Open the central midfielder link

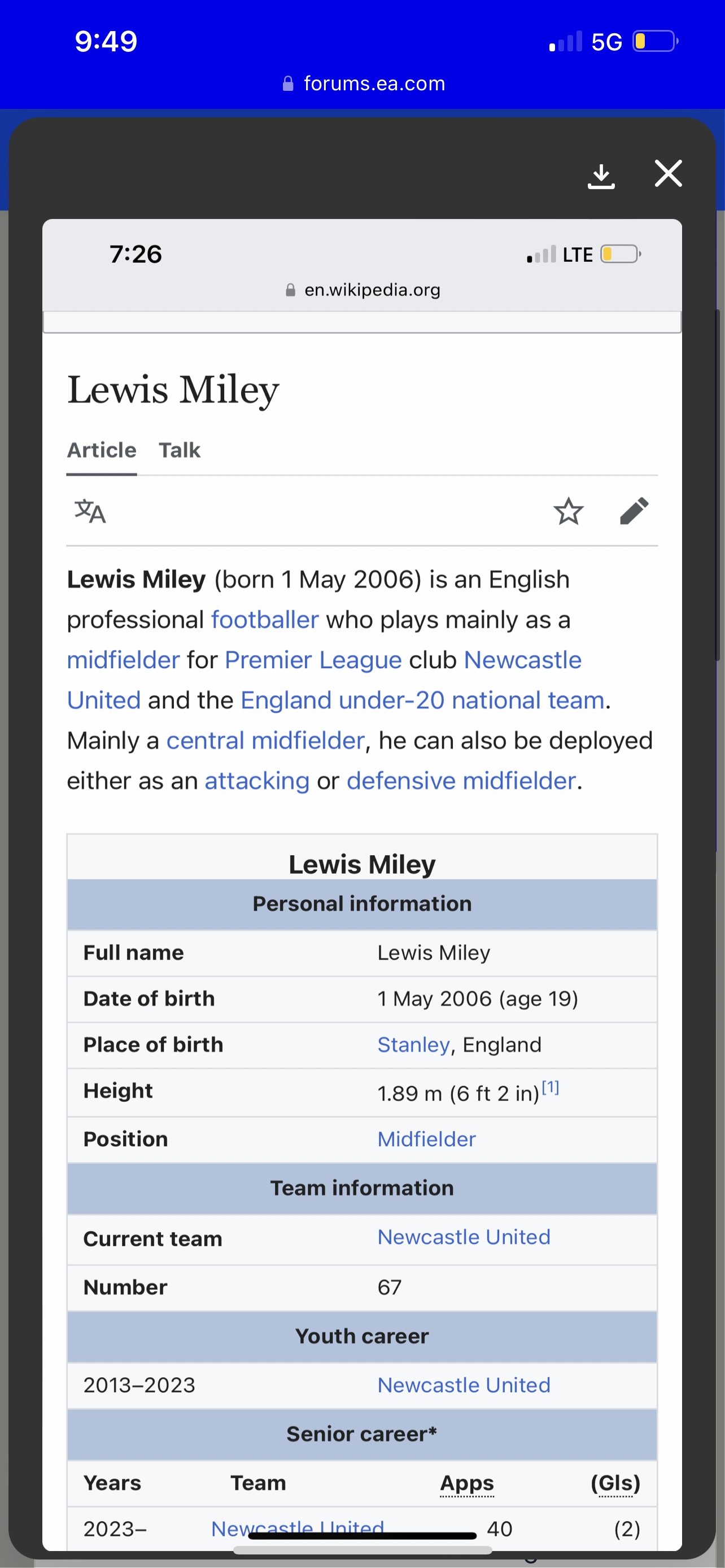click(x=265, y=740)
